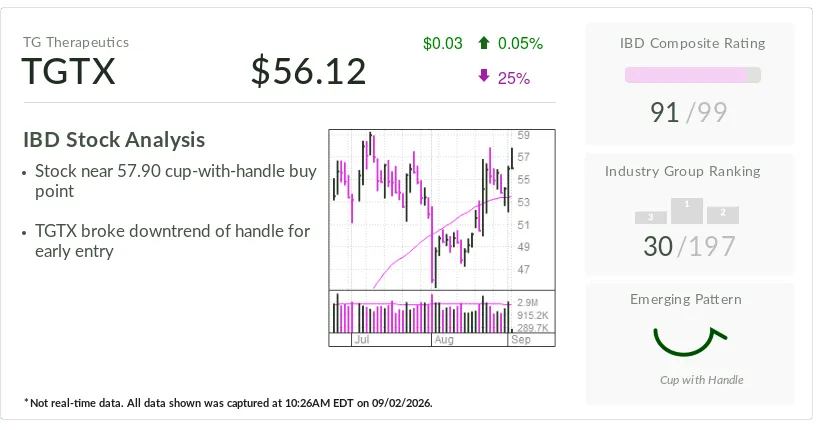This screenshot has width=816, height=430.
Task: Click the third place podium block
Action: (651, 218)
